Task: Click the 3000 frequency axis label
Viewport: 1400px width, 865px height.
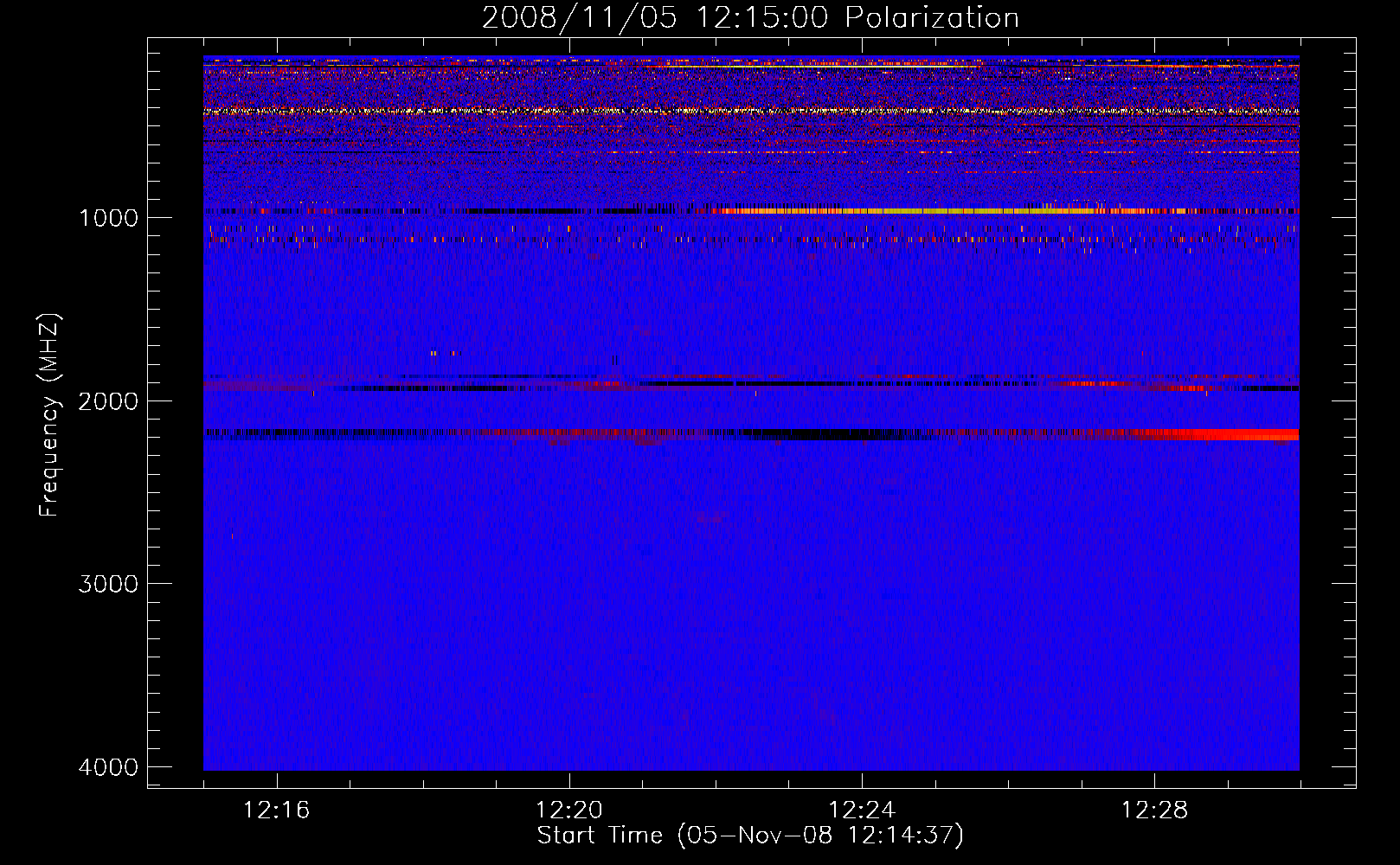Action: click(x=108, y=584)
